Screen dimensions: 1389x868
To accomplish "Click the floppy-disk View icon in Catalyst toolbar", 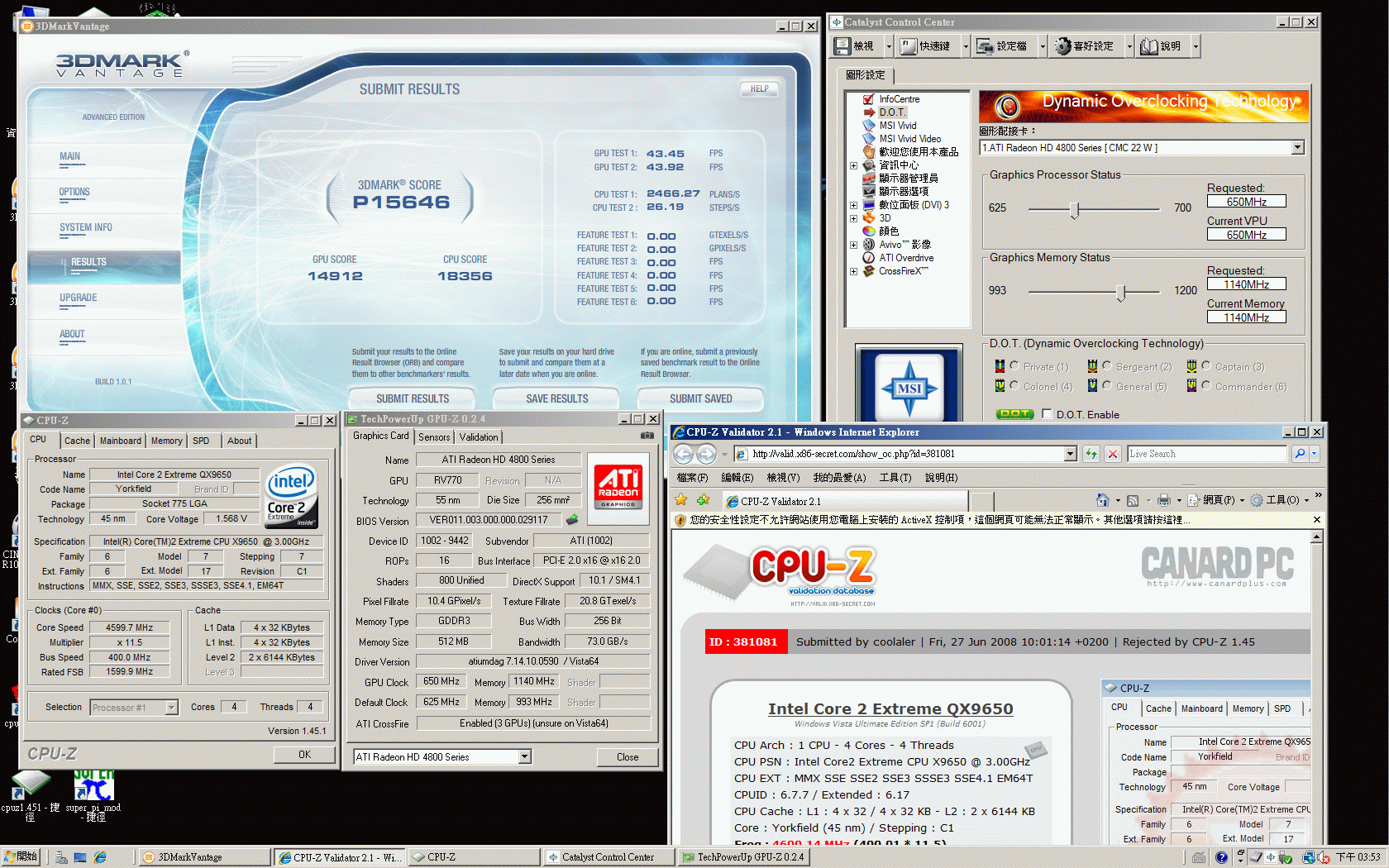I will pos(842,46).
